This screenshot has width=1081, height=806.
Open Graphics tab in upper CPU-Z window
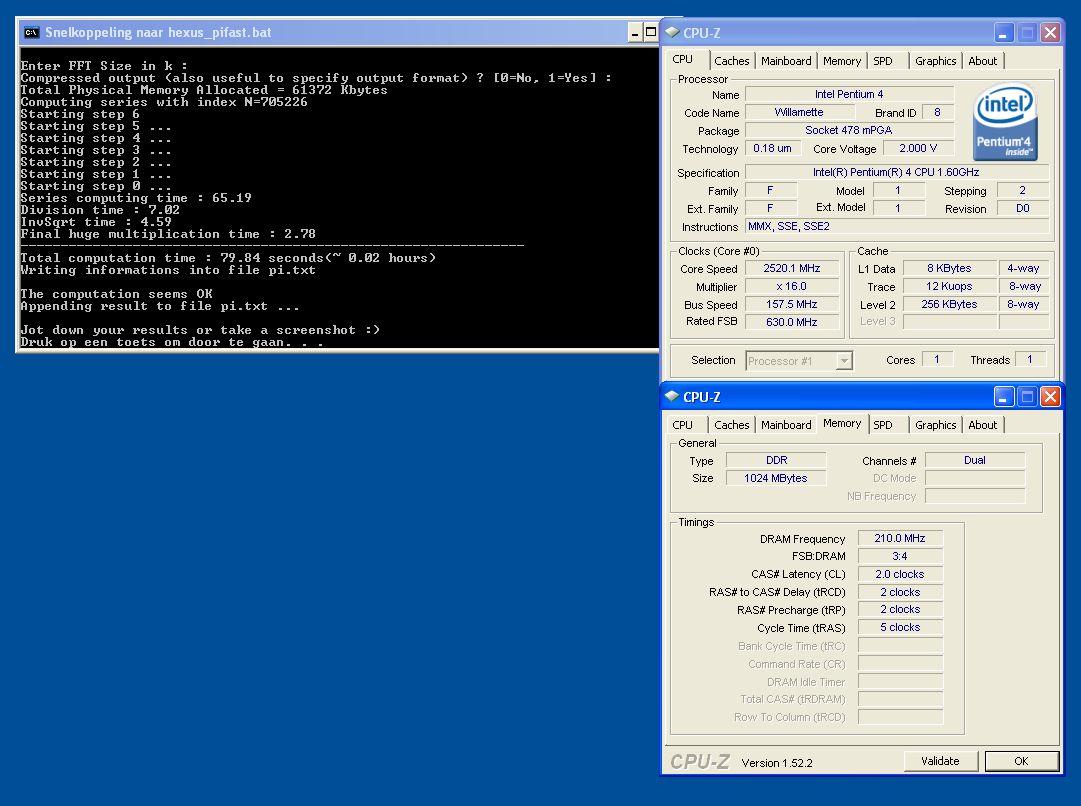936,61
